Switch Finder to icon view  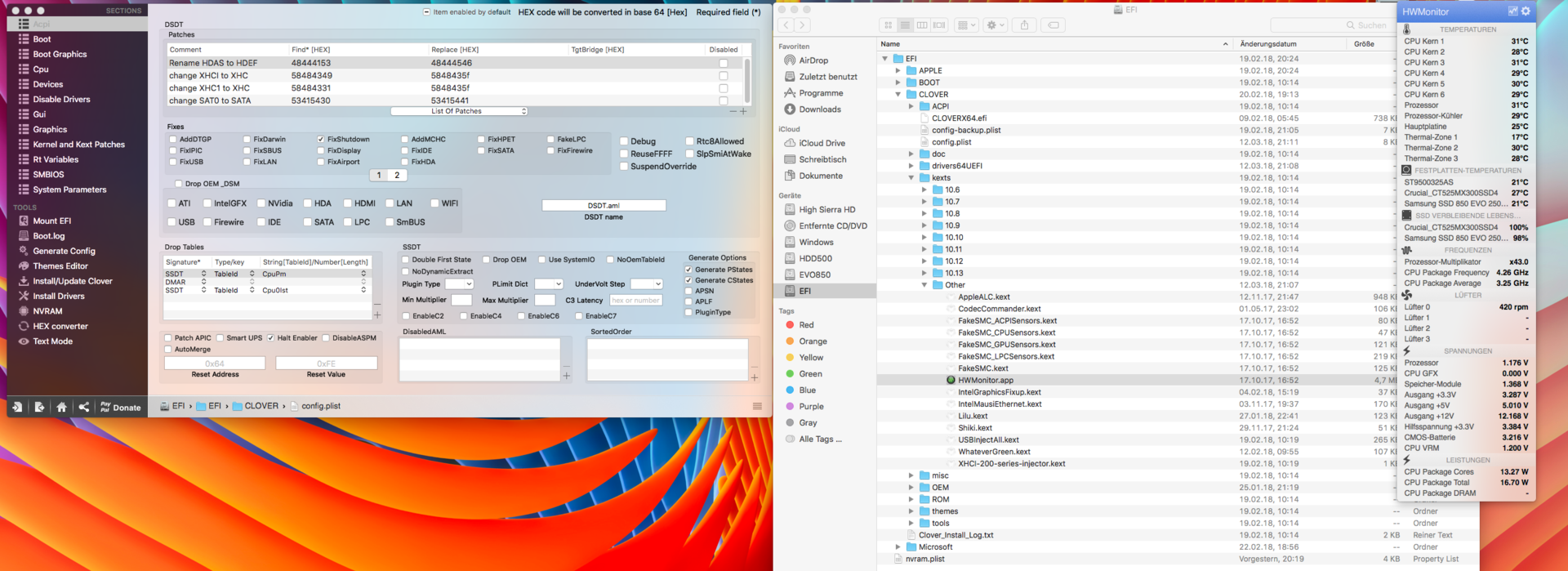[888, 25]
